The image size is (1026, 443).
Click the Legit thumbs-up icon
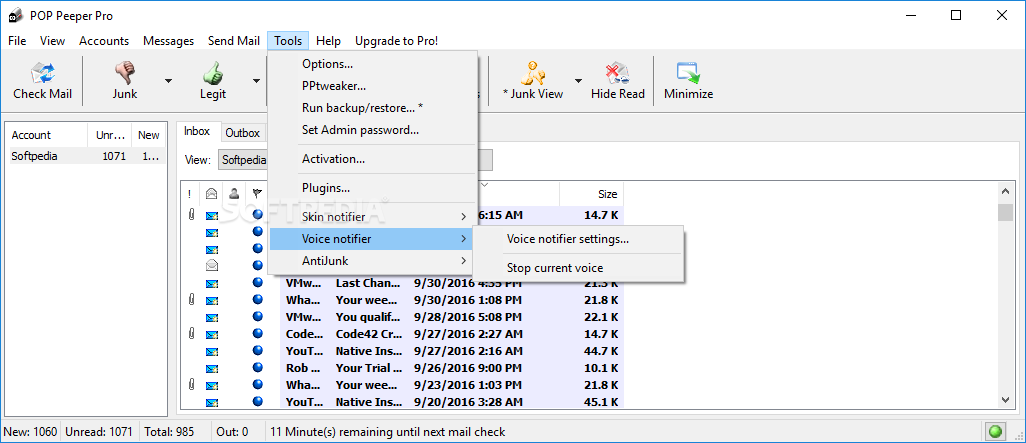213,73
